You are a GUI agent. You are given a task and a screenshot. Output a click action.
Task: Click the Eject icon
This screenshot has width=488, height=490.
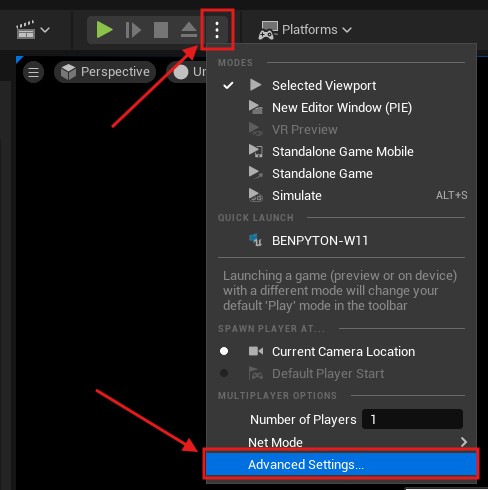189,30
